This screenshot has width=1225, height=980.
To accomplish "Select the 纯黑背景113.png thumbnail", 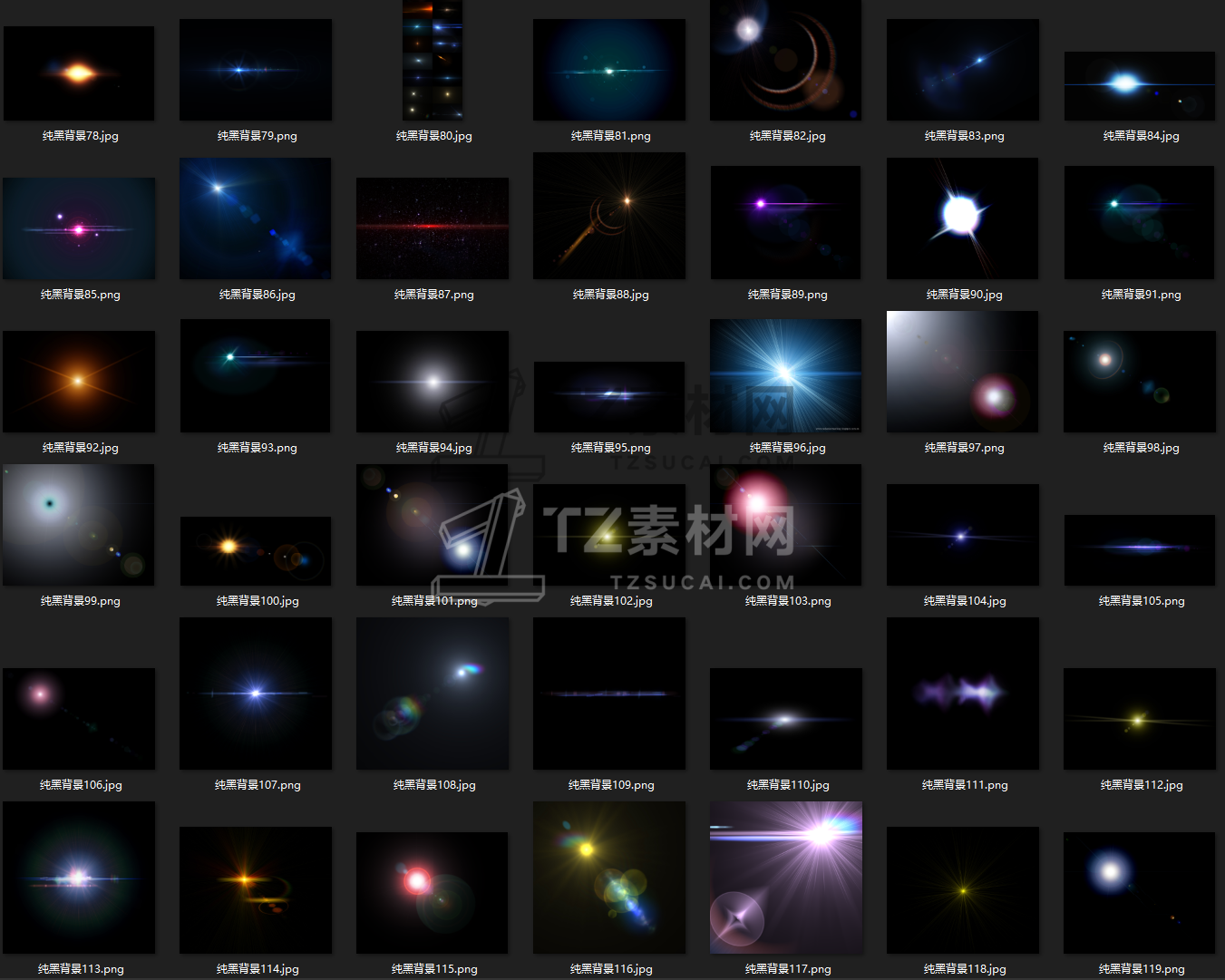I will 79,878.
